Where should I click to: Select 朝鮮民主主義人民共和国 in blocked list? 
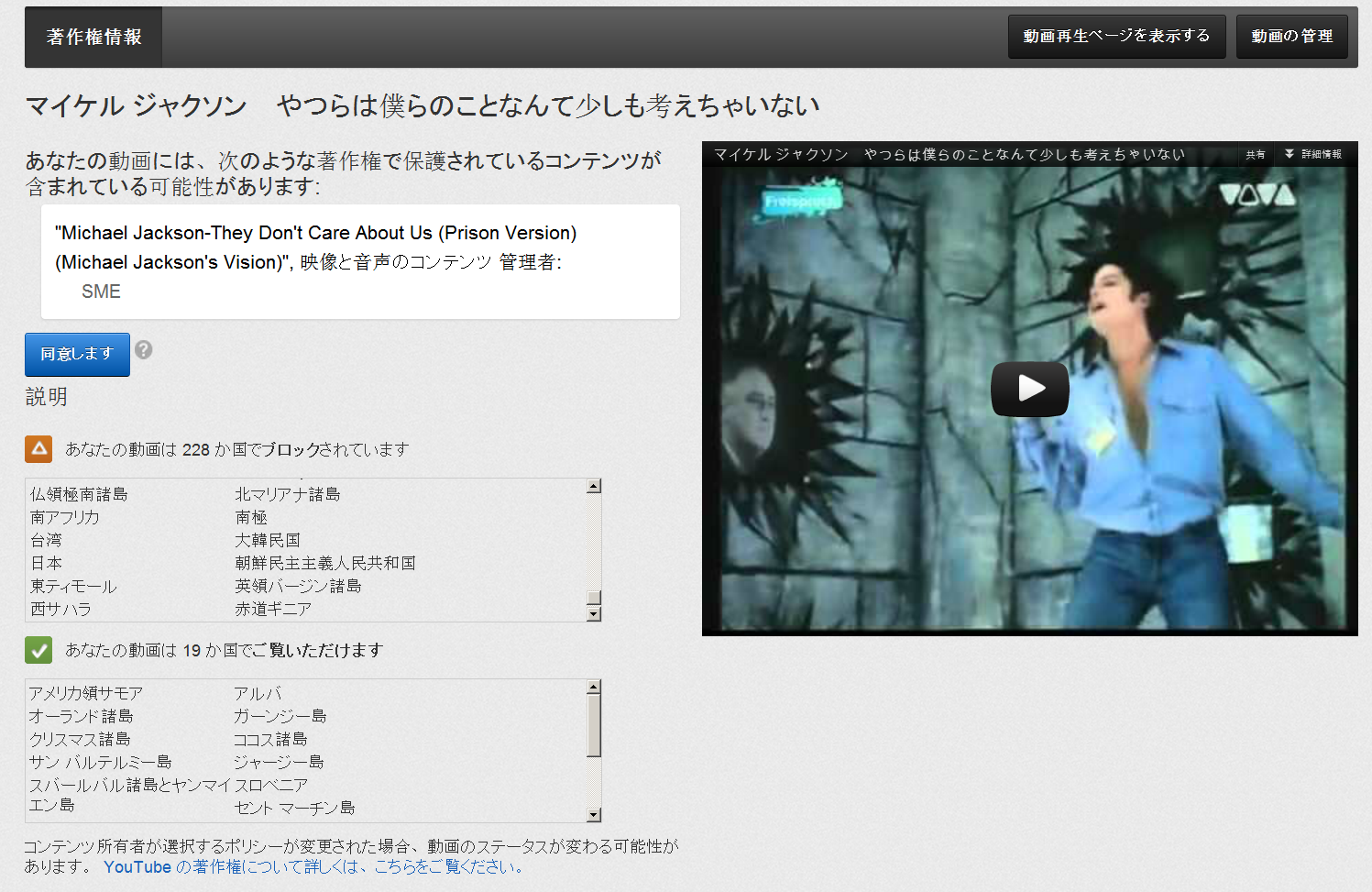[325, 563]
